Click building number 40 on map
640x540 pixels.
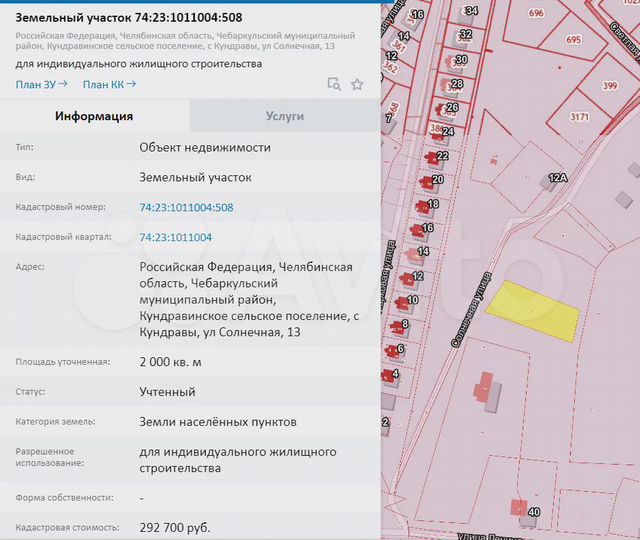[x=519, y=508]
